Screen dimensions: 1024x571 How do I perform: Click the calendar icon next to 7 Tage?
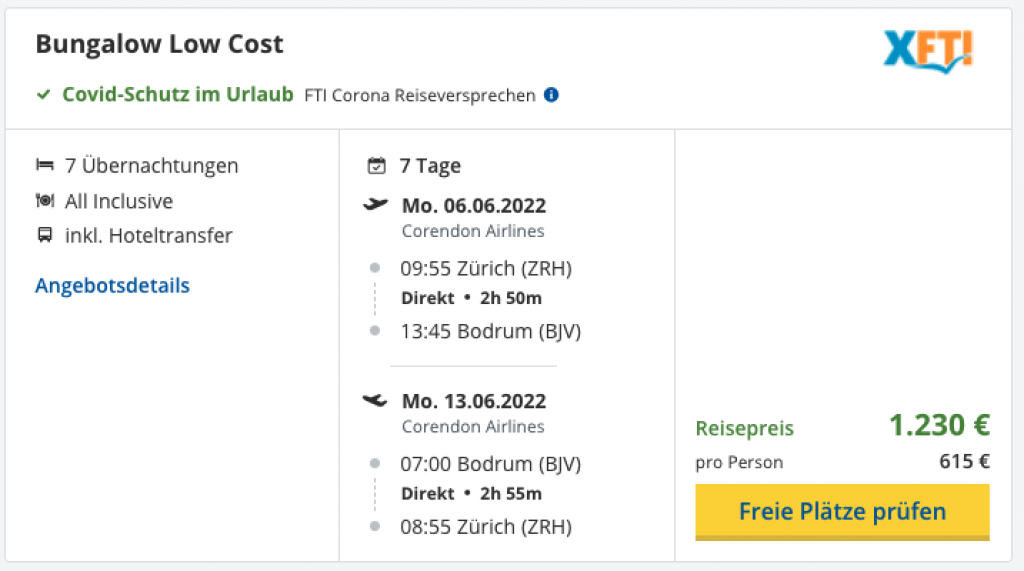tap(377, 166)
